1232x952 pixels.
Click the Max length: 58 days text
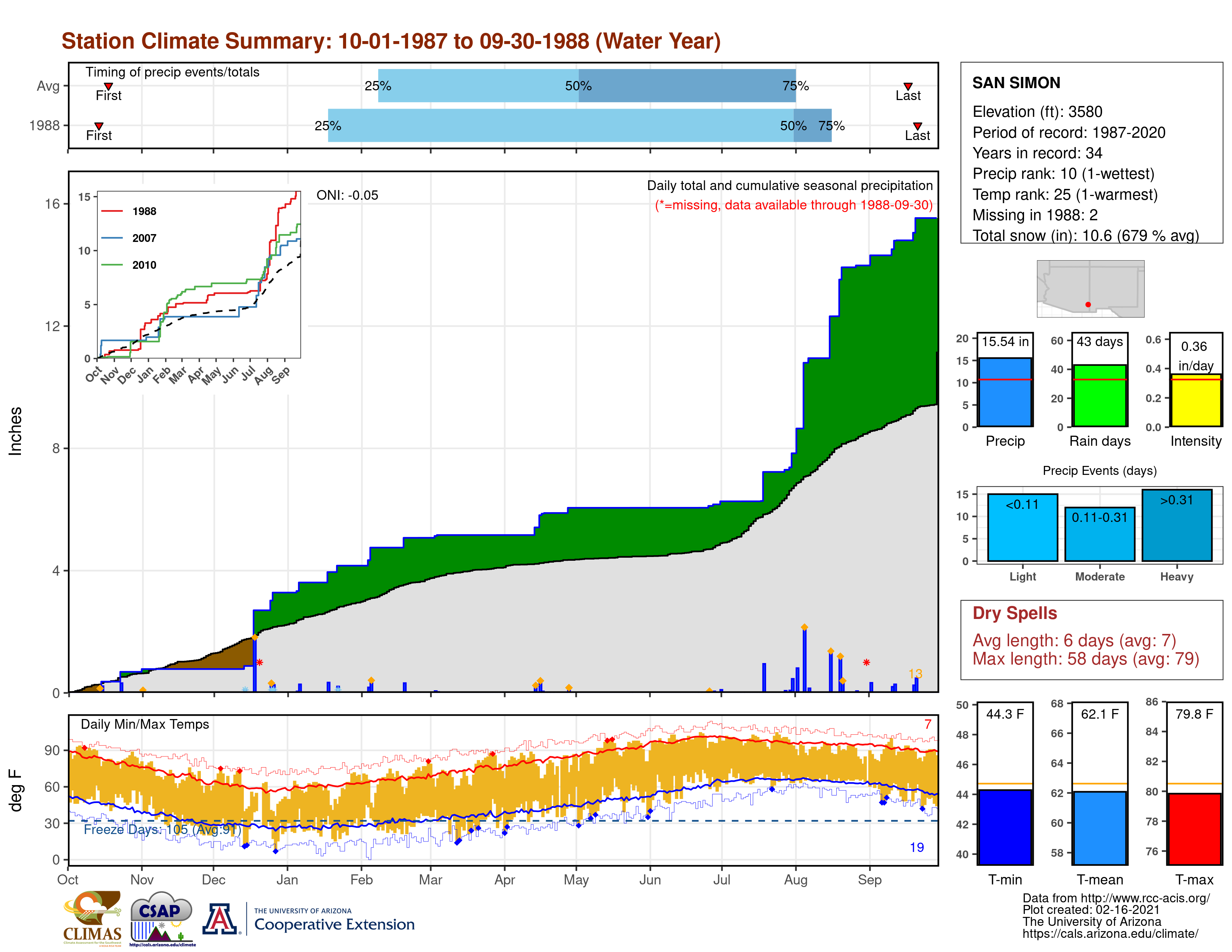1085,659
